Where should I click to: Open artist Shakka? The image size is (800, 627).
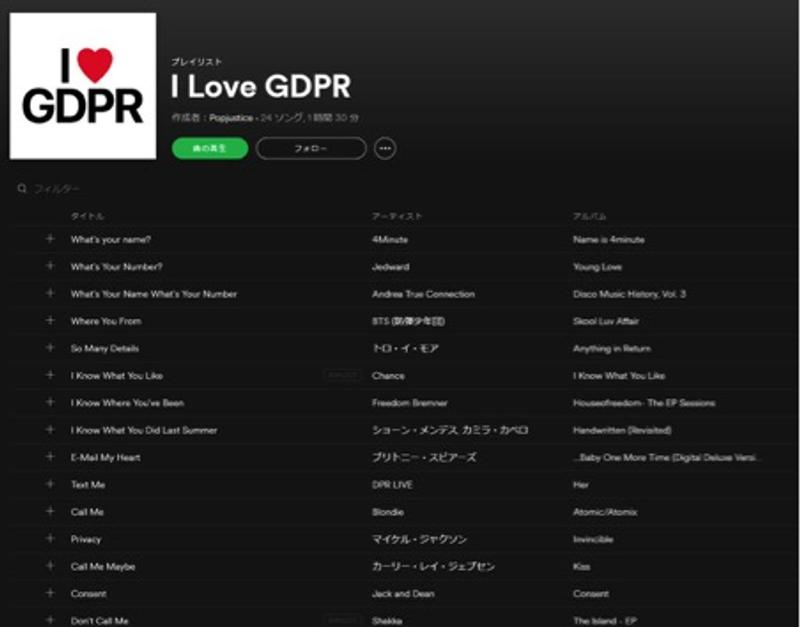[387, 621]
